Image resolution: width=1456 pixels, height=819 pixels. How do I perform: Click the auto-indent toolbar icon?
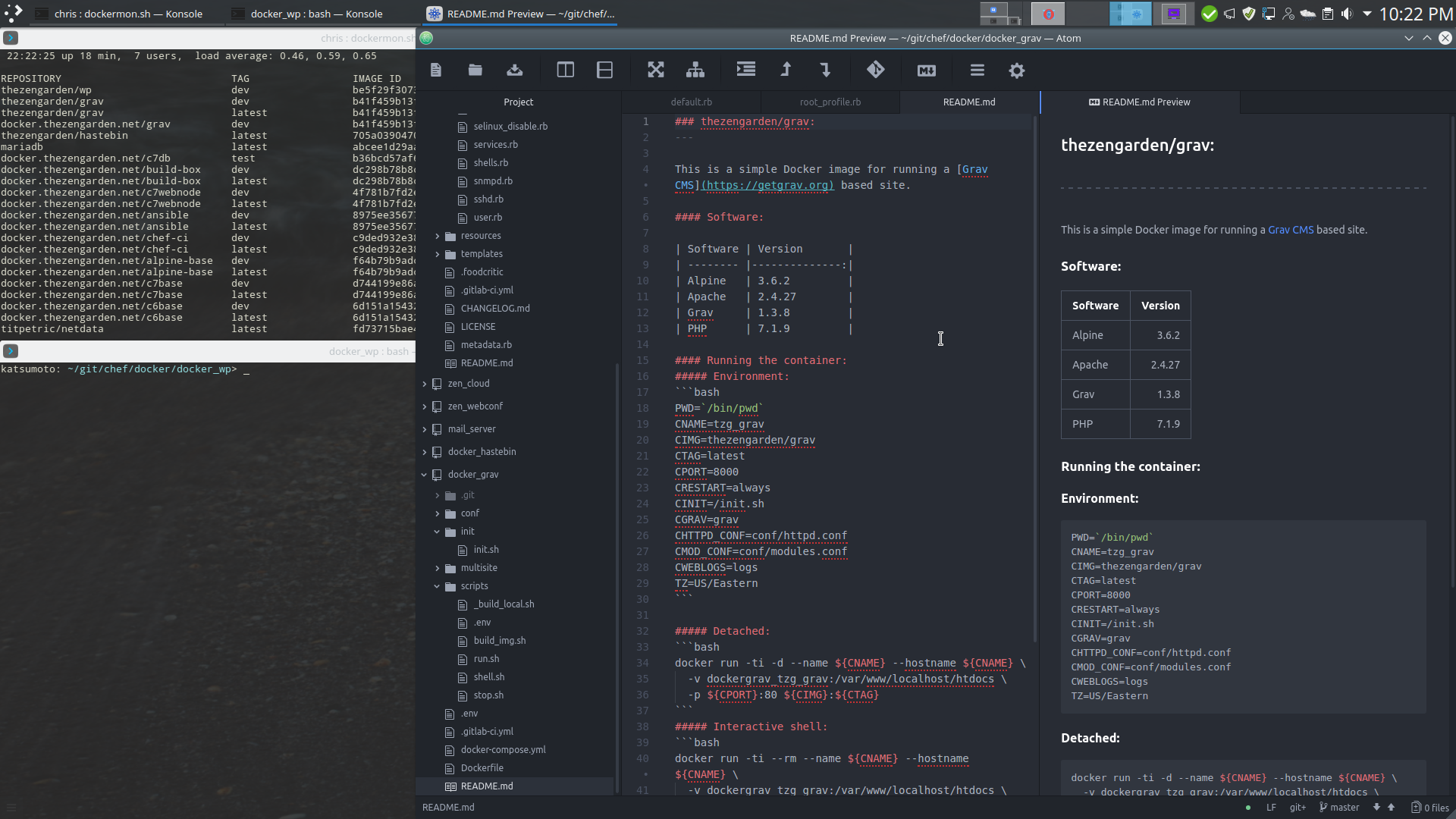(x=746, y=70)
